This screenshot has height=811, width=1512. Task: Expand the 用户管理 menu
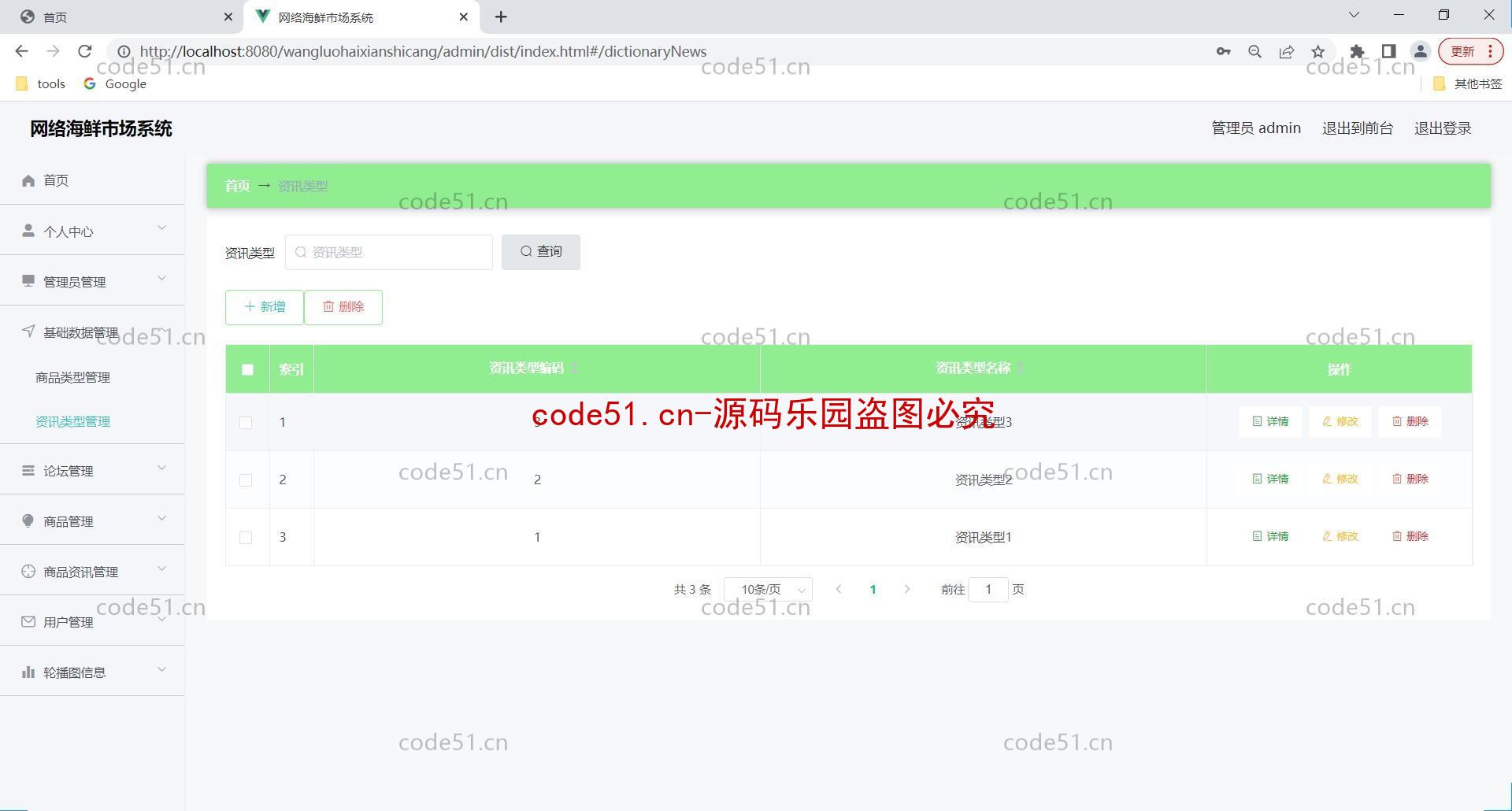(x=92, y=622)
